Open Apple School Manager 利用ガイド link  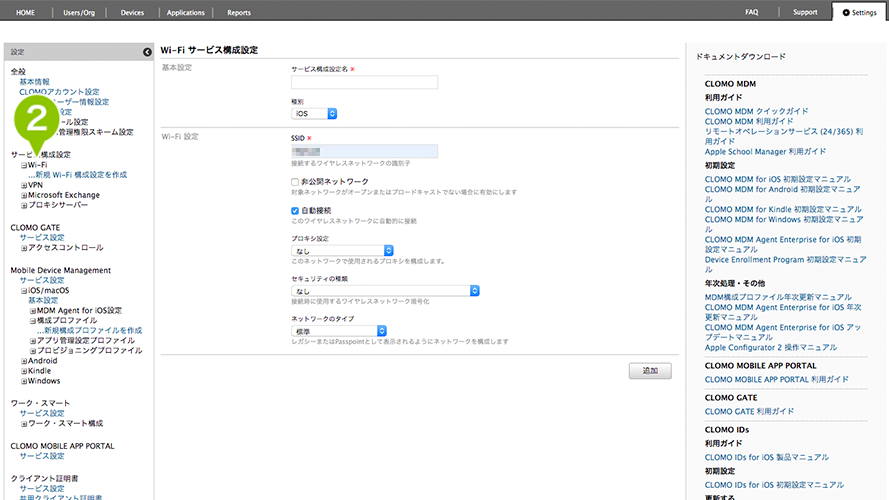[765, 151]
